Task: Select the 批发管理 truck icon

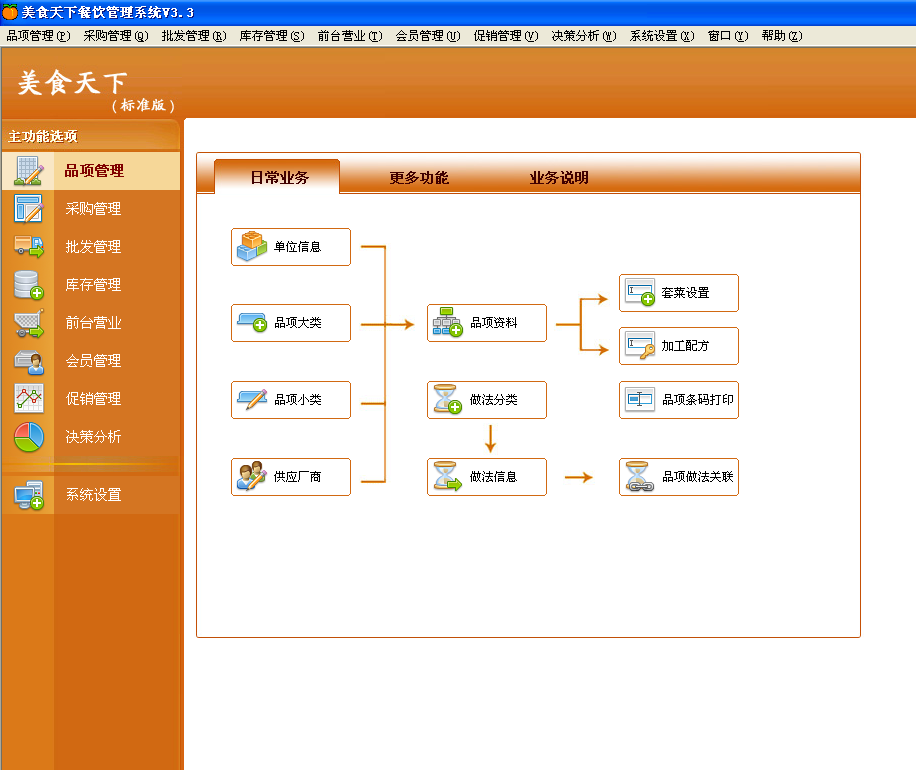Action: (x=28, y=247)
